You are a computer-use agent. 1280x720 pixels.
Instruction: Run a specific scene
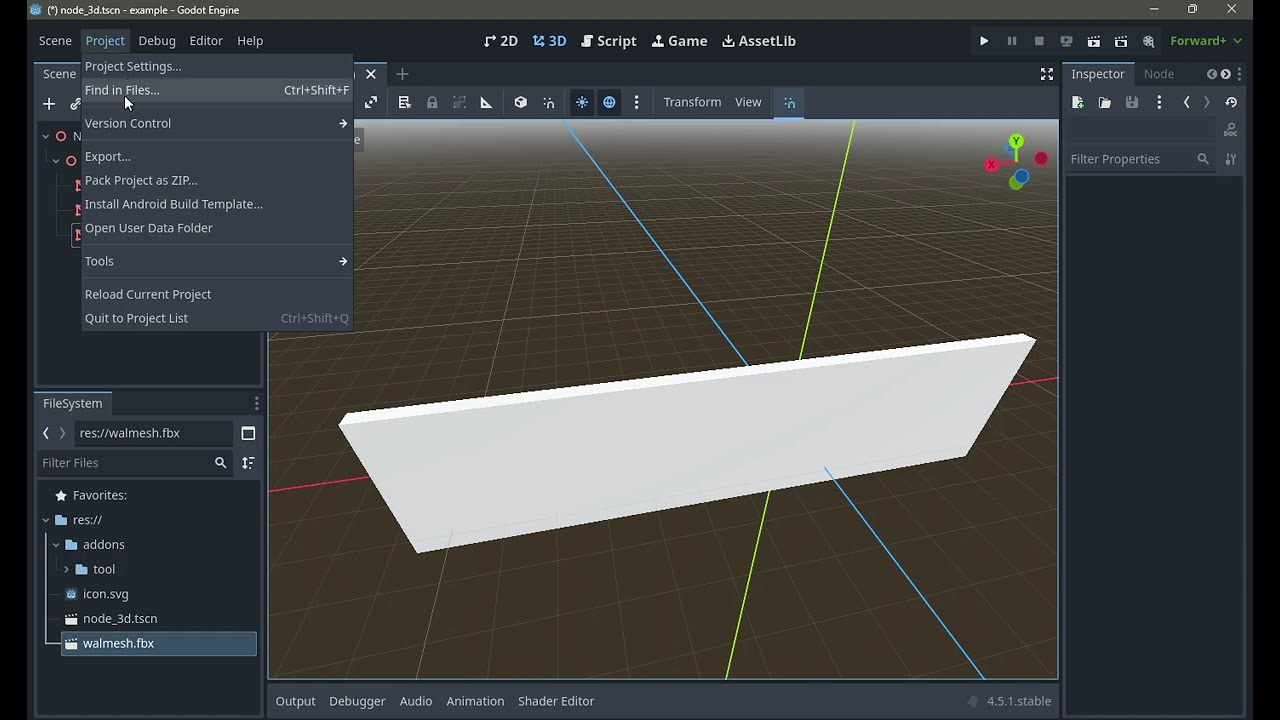[1121, 41]
